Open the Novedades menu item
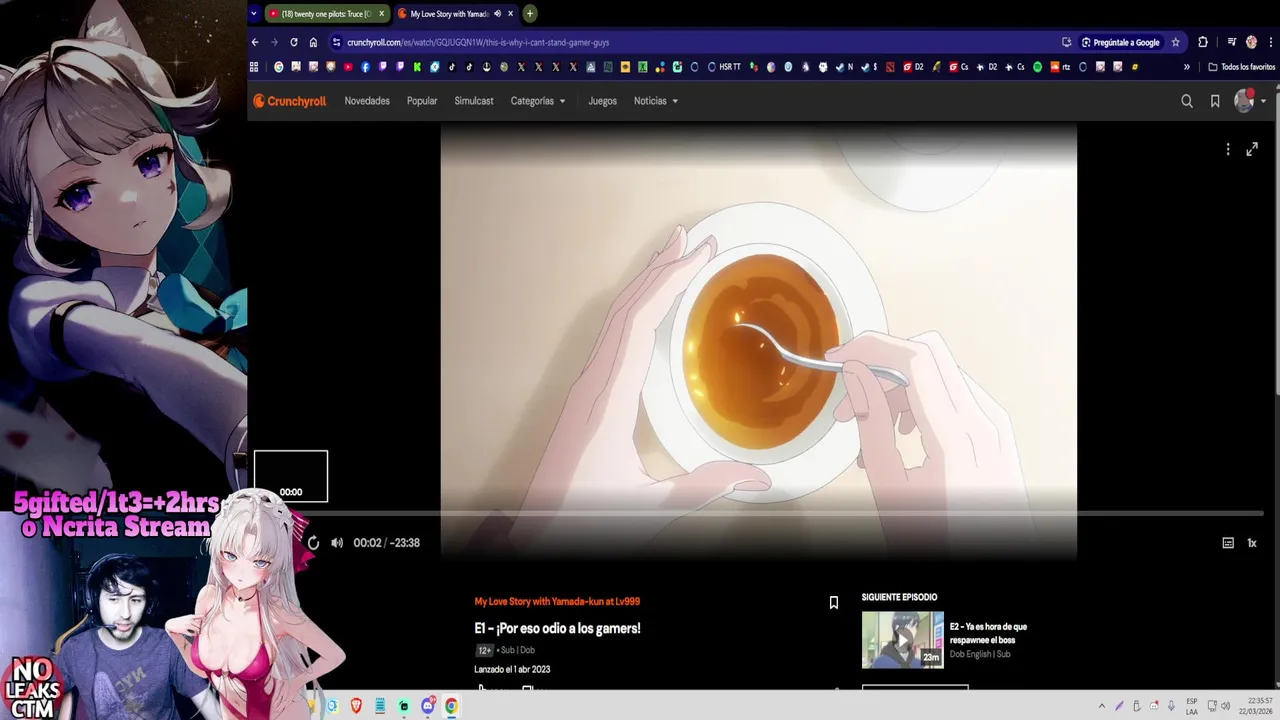The image size is (1280, 720). coord(367,101)
